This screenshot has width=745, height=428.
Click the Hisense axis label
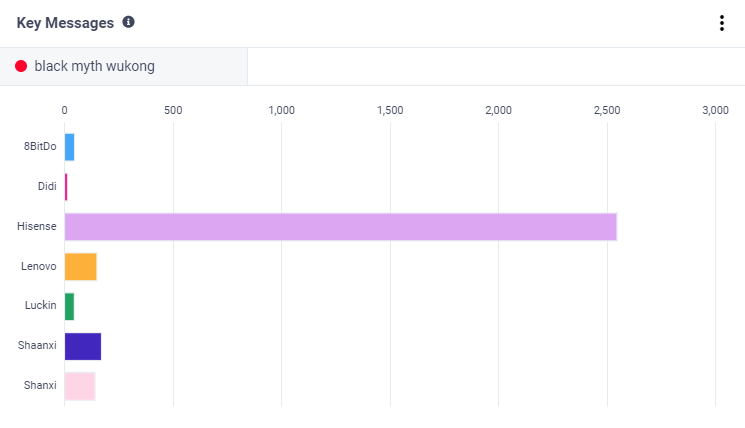[x=36, y=227]
